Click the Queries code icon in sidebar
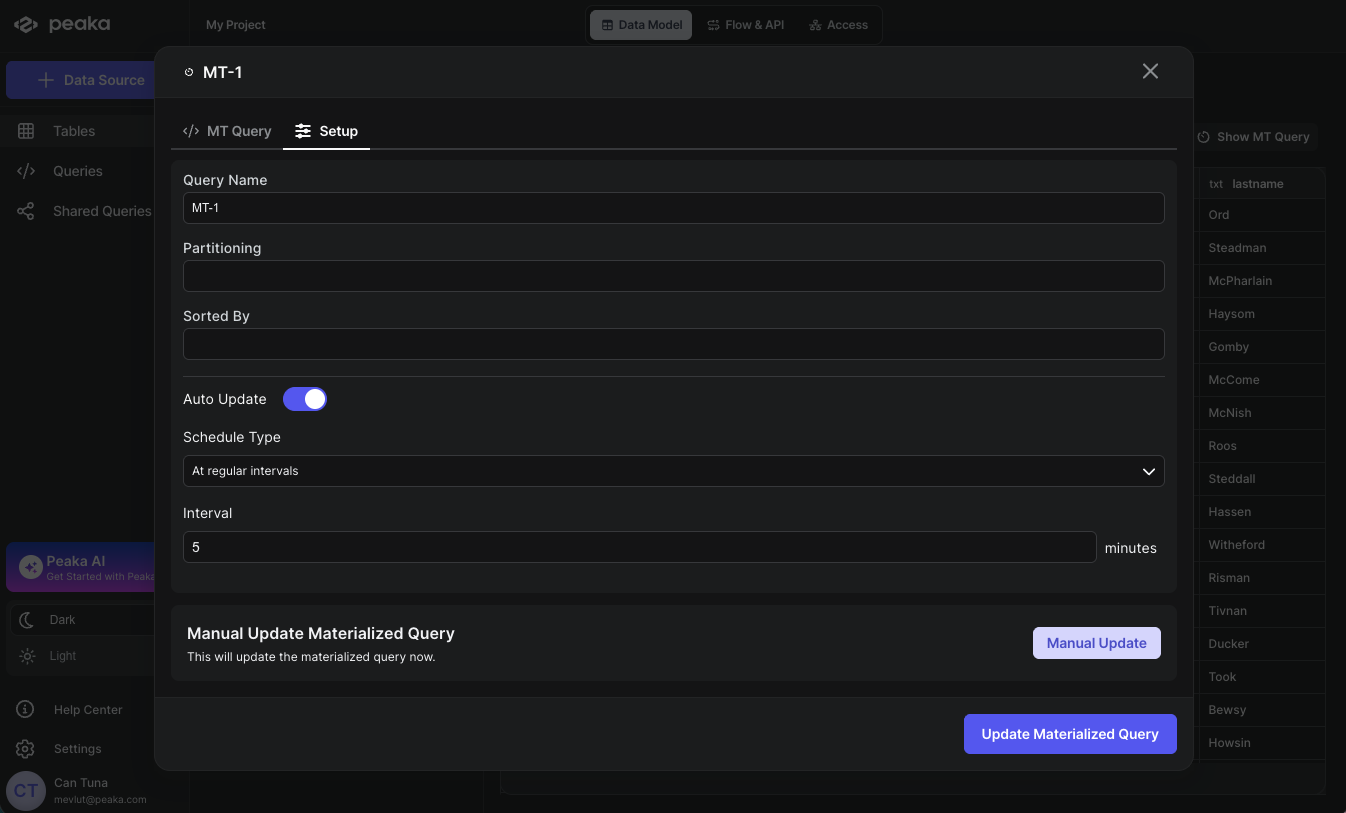This screenshot has height=813, width=1346. [26, 171]
